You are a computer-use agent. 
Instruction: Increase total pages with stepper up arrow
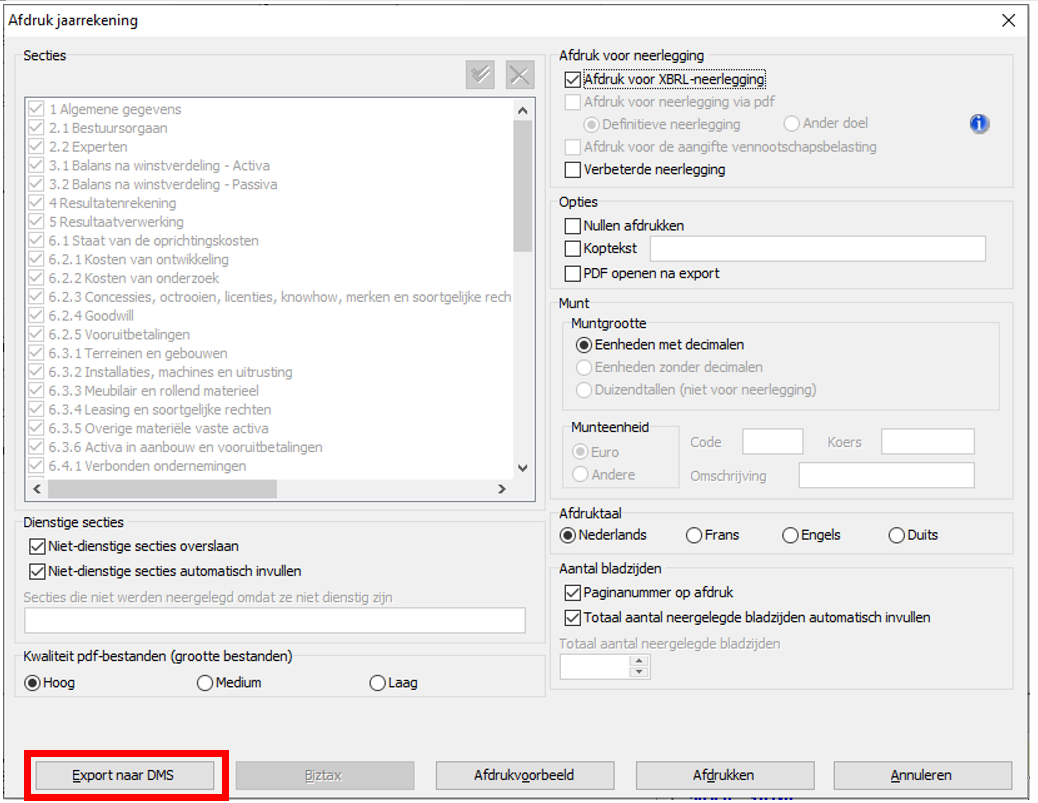coord(639,660)
